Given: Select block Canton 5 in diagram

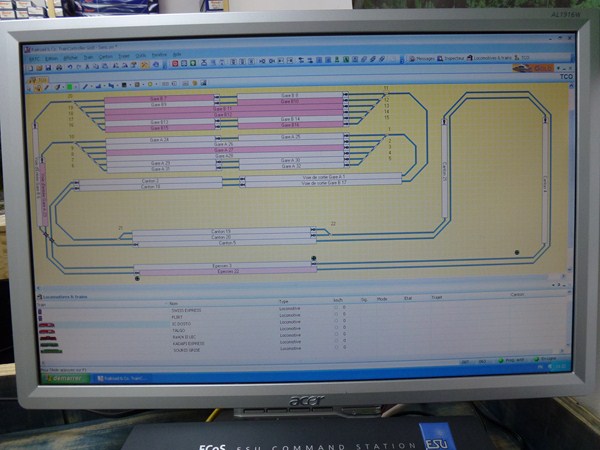Looking at the screenshot, I should [x=227, y=243].
